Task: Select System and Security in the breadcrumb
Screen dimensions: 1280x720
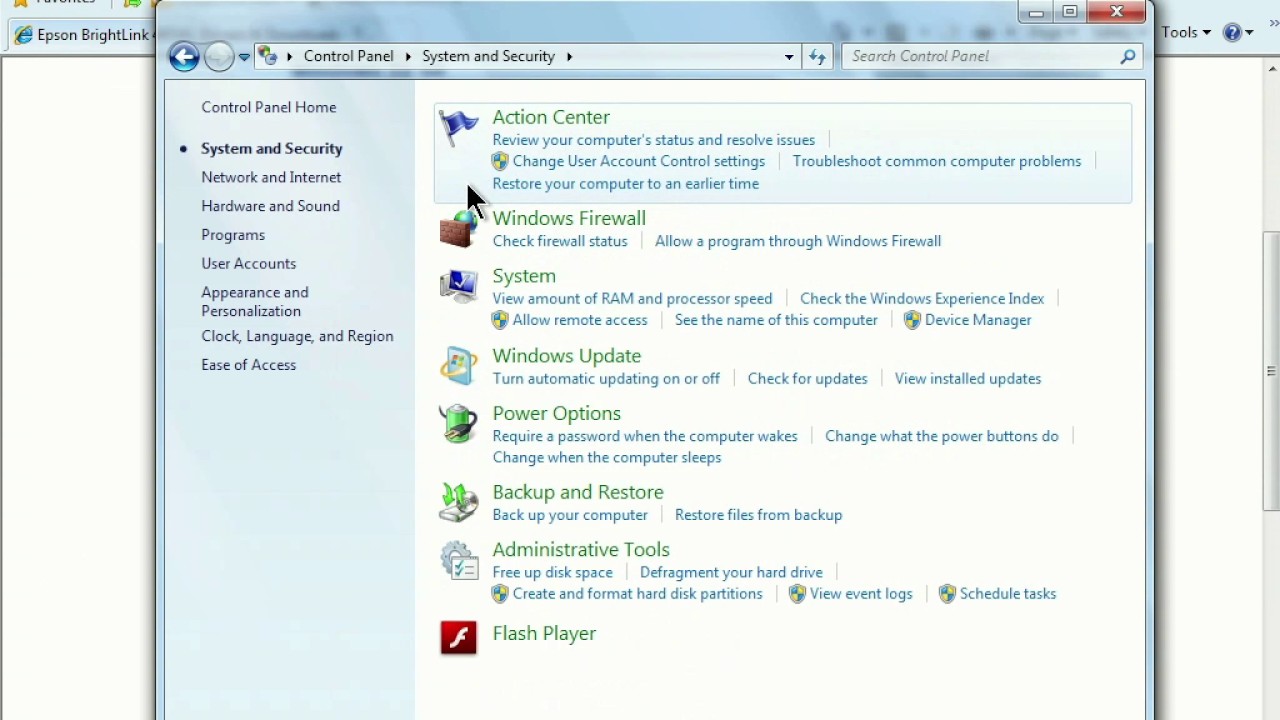Action: tap(488, 56)
